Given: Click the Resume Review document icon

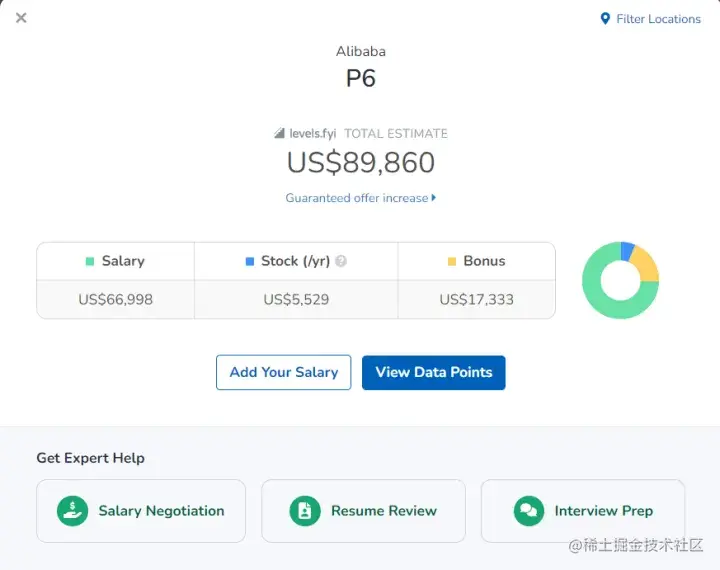Looking at the screenshot, I should [x=305, y=511].
